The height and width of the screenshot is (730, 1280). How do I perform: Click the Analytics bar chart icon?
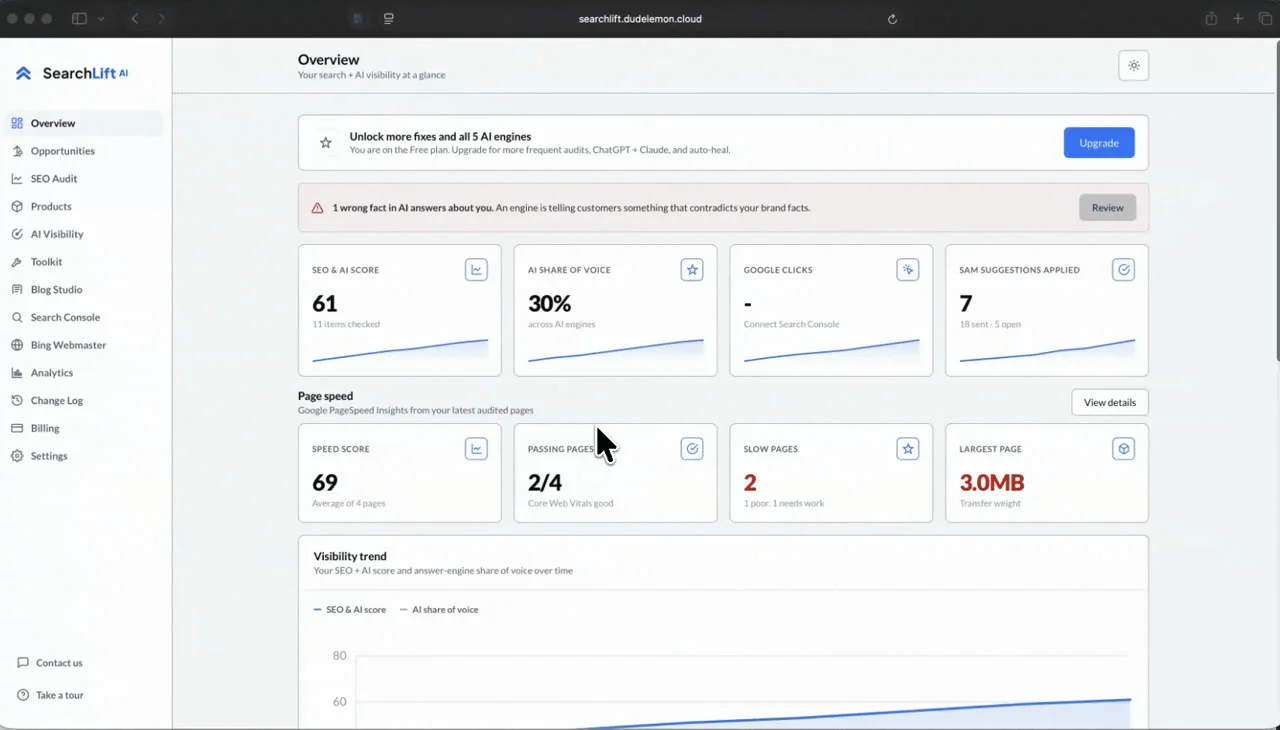[x=17, y=373]
